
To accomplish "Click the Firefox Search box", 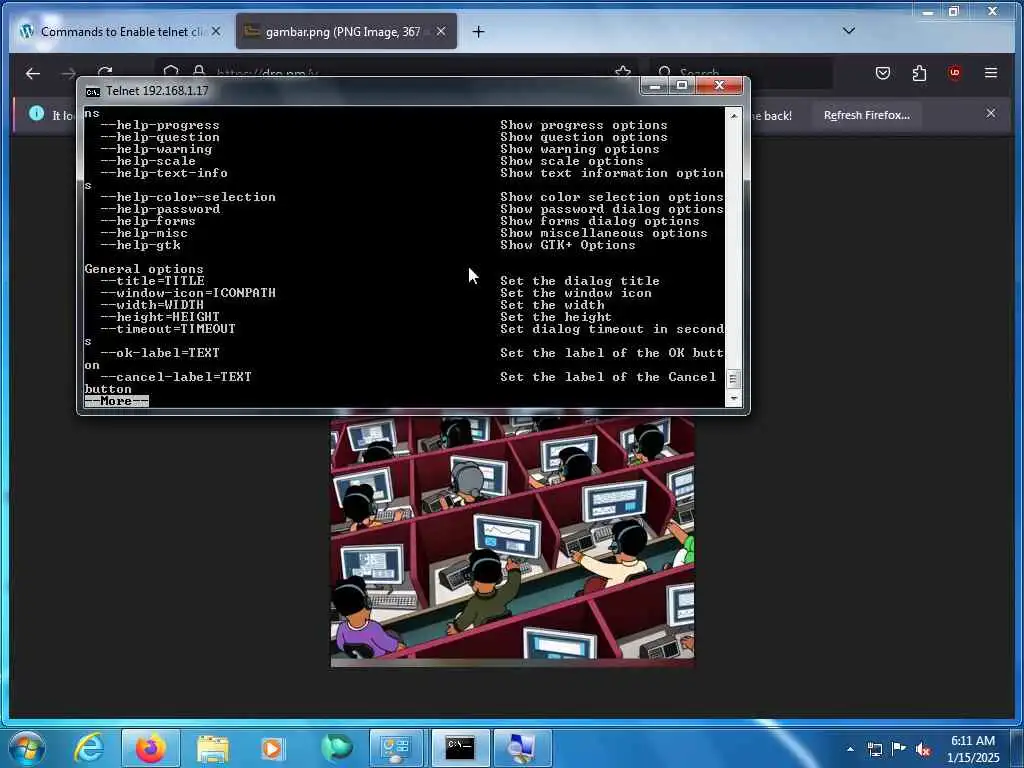I will 741,73.
